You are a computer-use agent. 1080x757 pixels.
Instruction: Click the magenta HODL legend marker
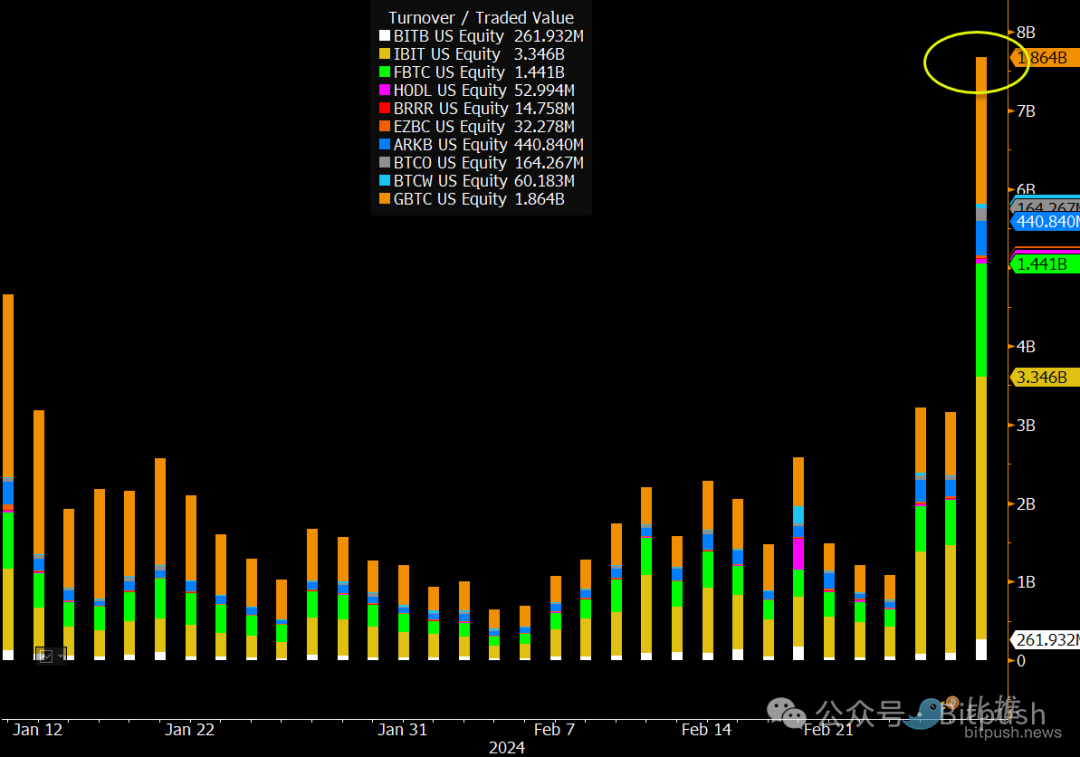[384, 91]
